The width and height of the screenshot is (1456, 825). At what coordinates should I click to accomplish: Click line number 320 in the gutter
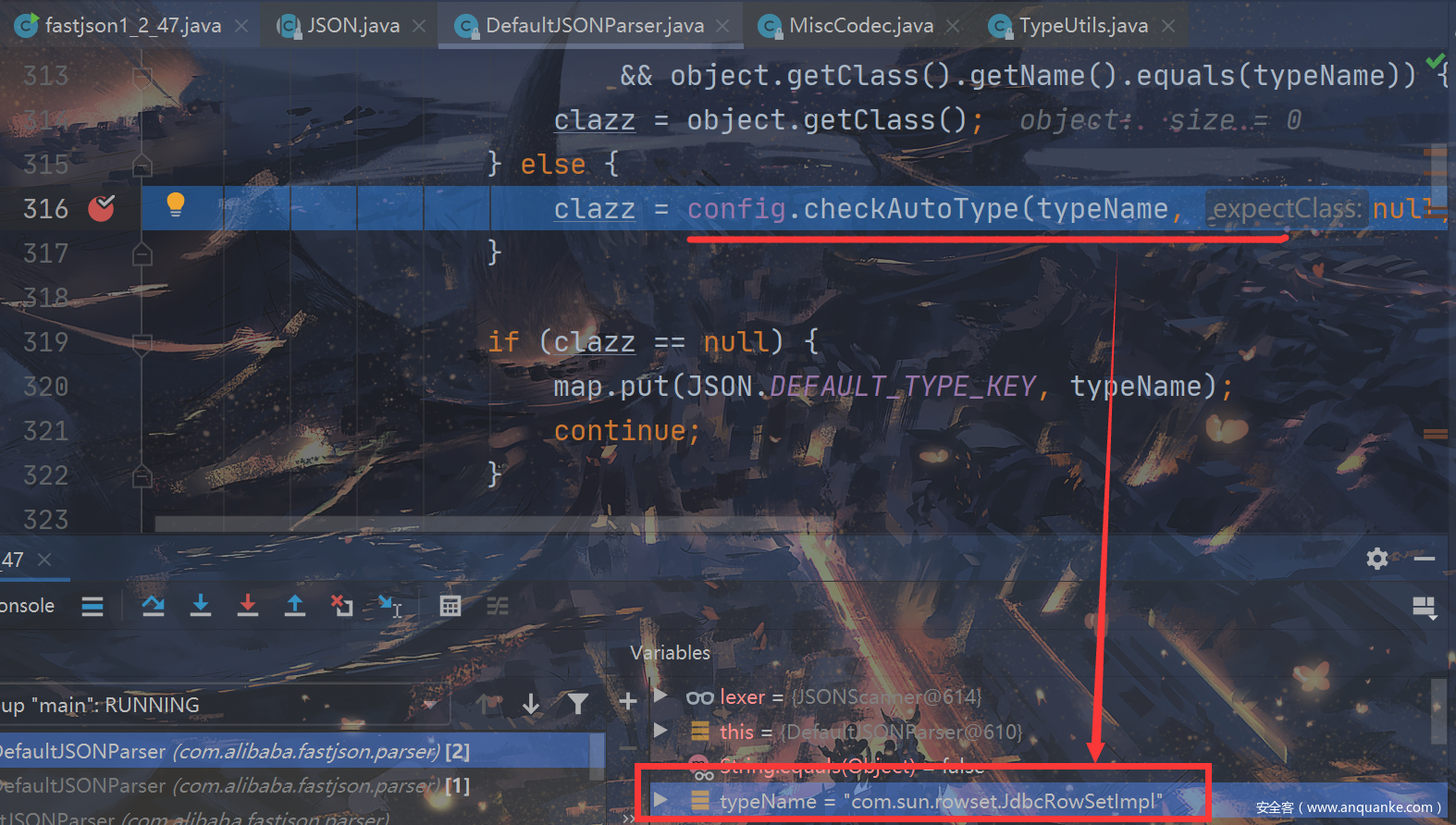click(46, 386)
